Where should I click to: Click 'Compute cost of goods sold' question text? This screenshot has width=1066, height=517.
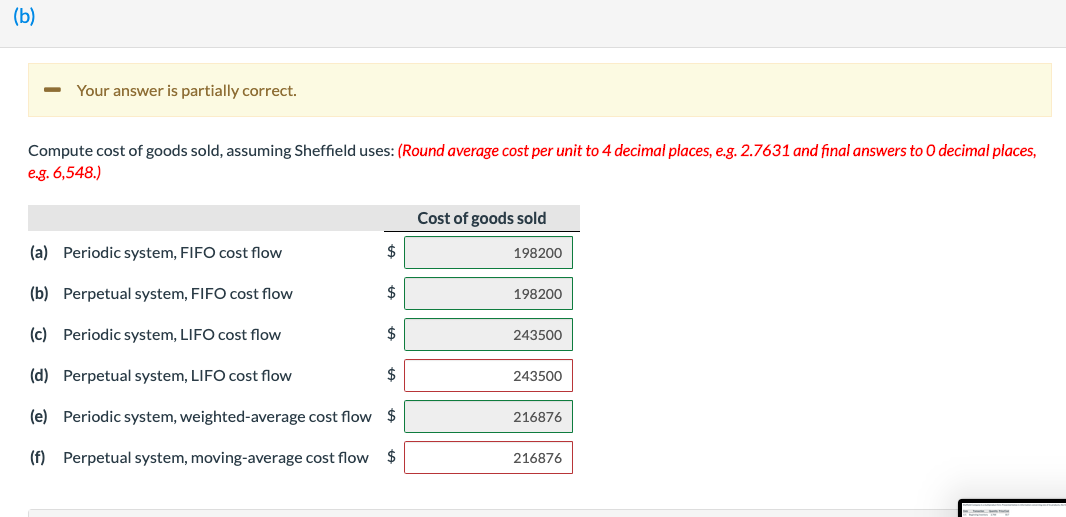(x=211, y=151)
